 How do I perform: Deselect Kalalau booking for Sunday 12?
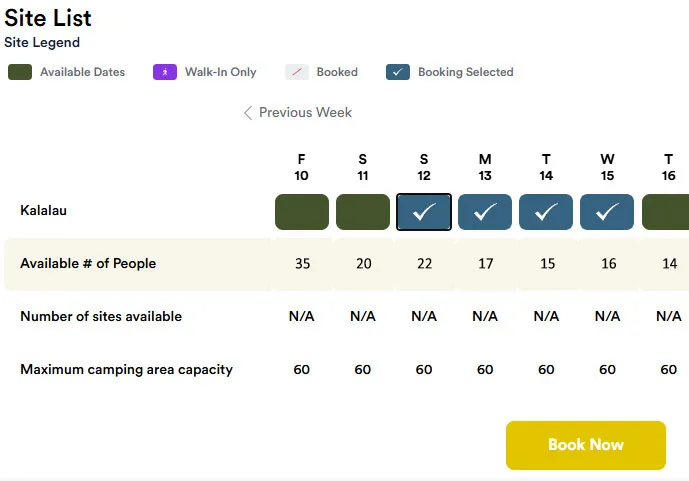424,212
